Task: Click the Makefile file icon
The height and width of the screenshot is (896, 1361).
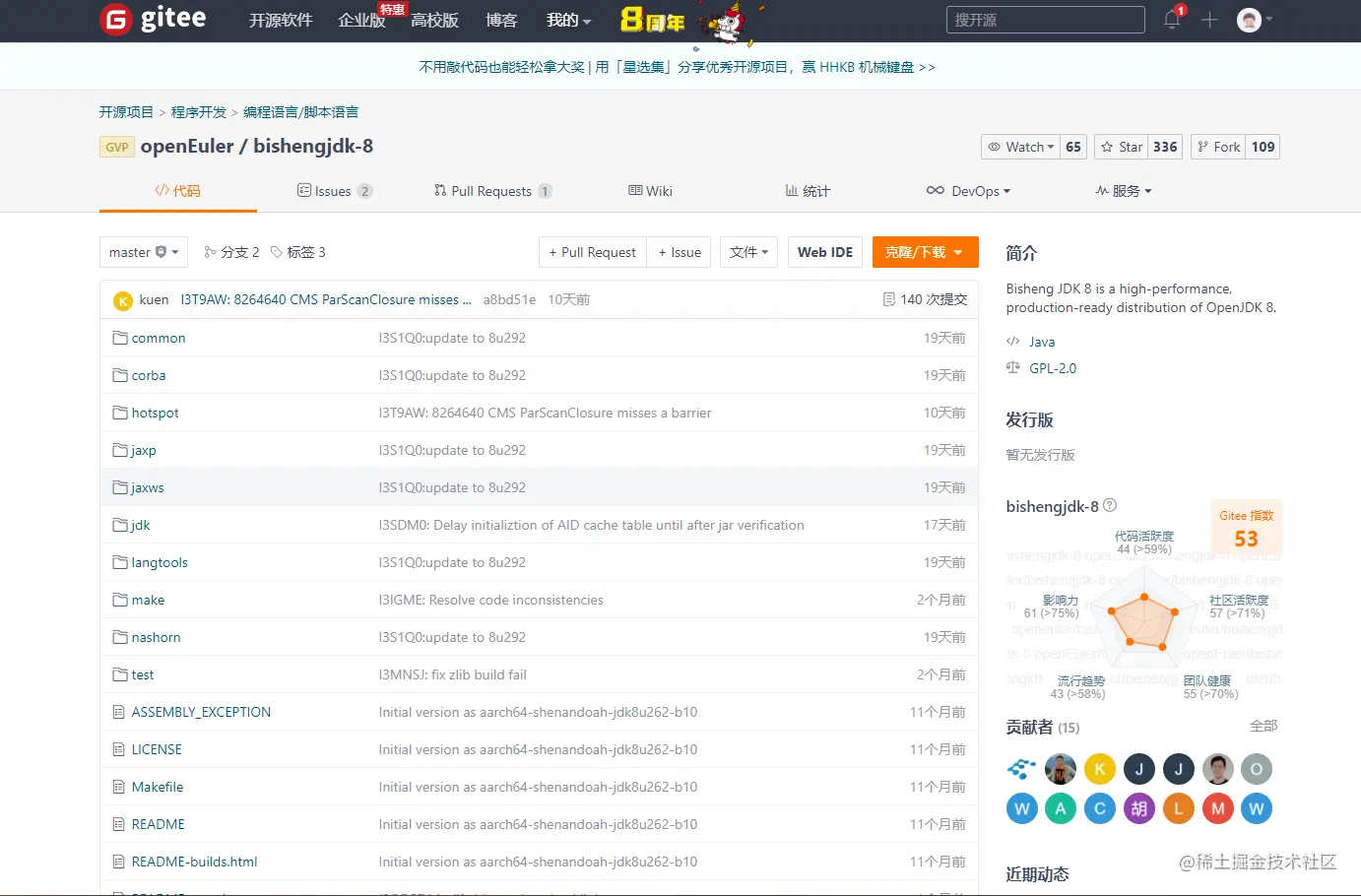Action: [x=119, y=787]
